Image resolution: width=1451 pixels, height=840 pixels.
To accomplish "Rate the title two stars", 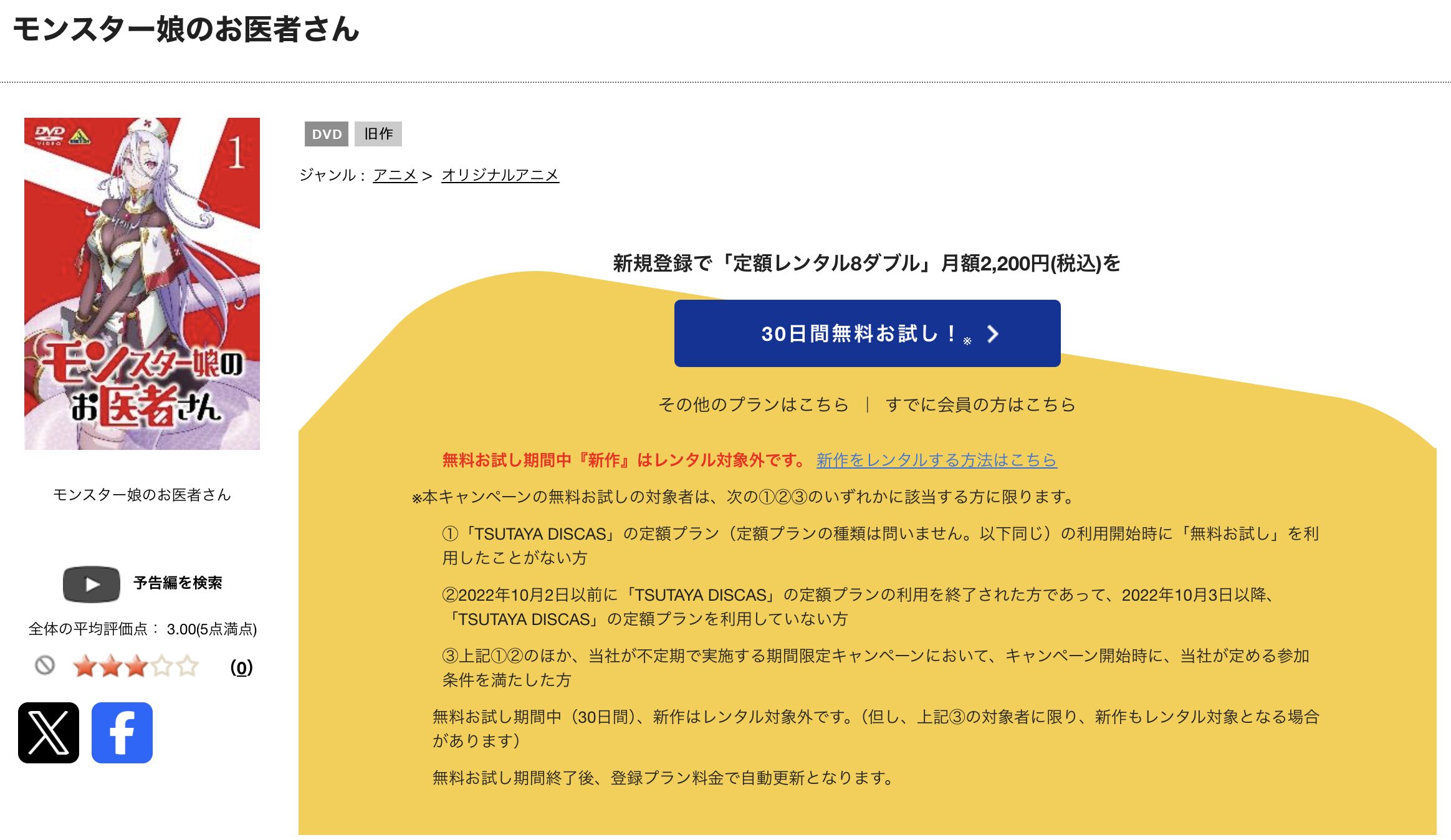I will 110,666.
